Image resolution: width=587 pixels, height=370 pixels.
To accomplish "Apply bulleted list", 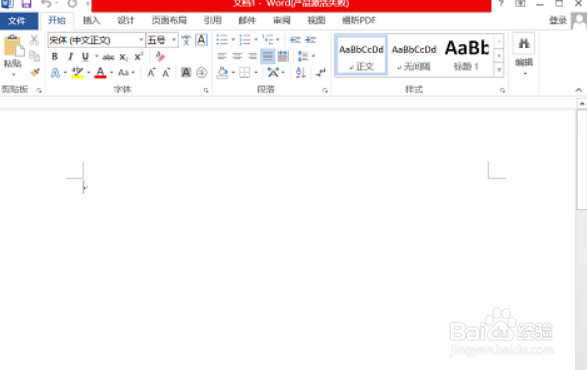I will coord(222,40).
